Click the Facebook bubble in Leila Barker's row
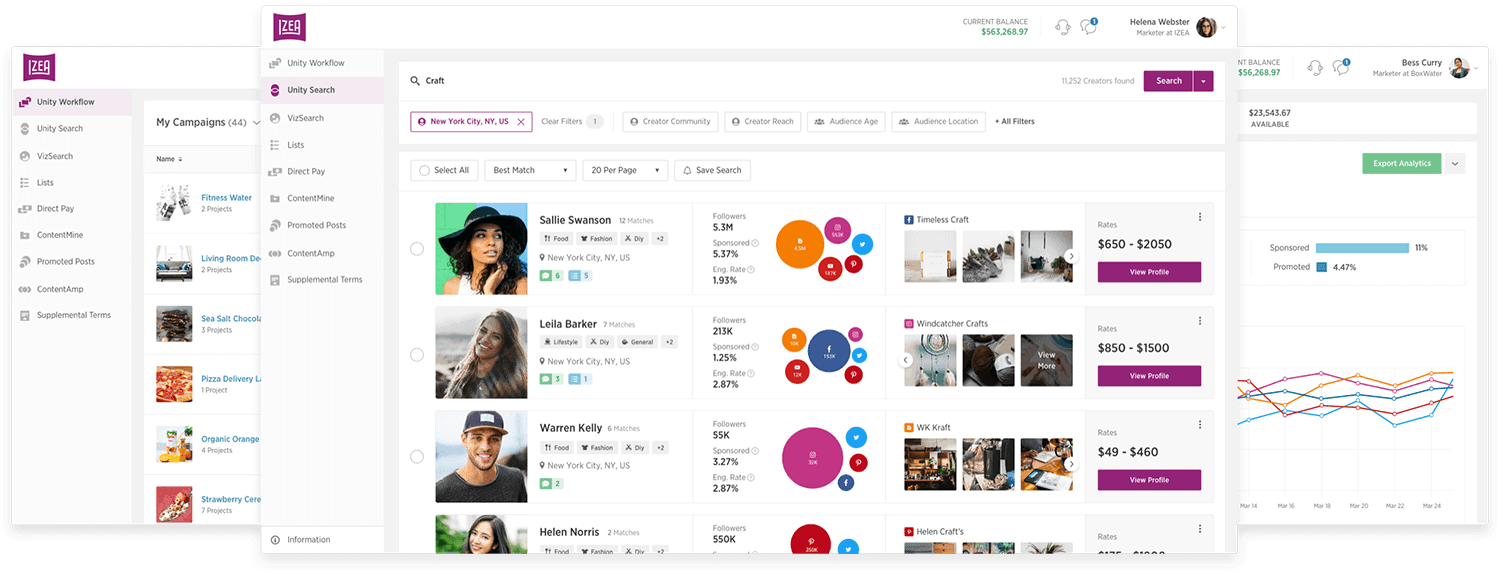The width and height of the screenshot is (1500, 574). coord(829,352)
